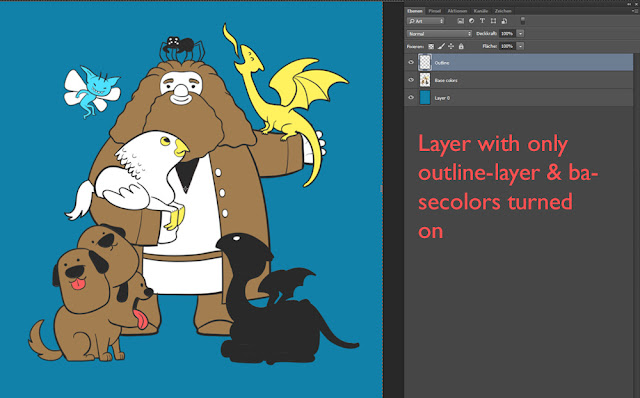Filter layers by shape layers icon
This screenshot has height=398, width=640.
click(493, 21)
